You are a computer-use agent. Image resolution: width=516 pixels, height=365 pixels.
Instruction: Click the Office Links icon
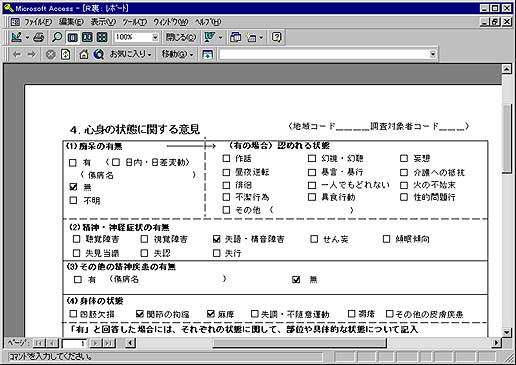pos(209,37)
